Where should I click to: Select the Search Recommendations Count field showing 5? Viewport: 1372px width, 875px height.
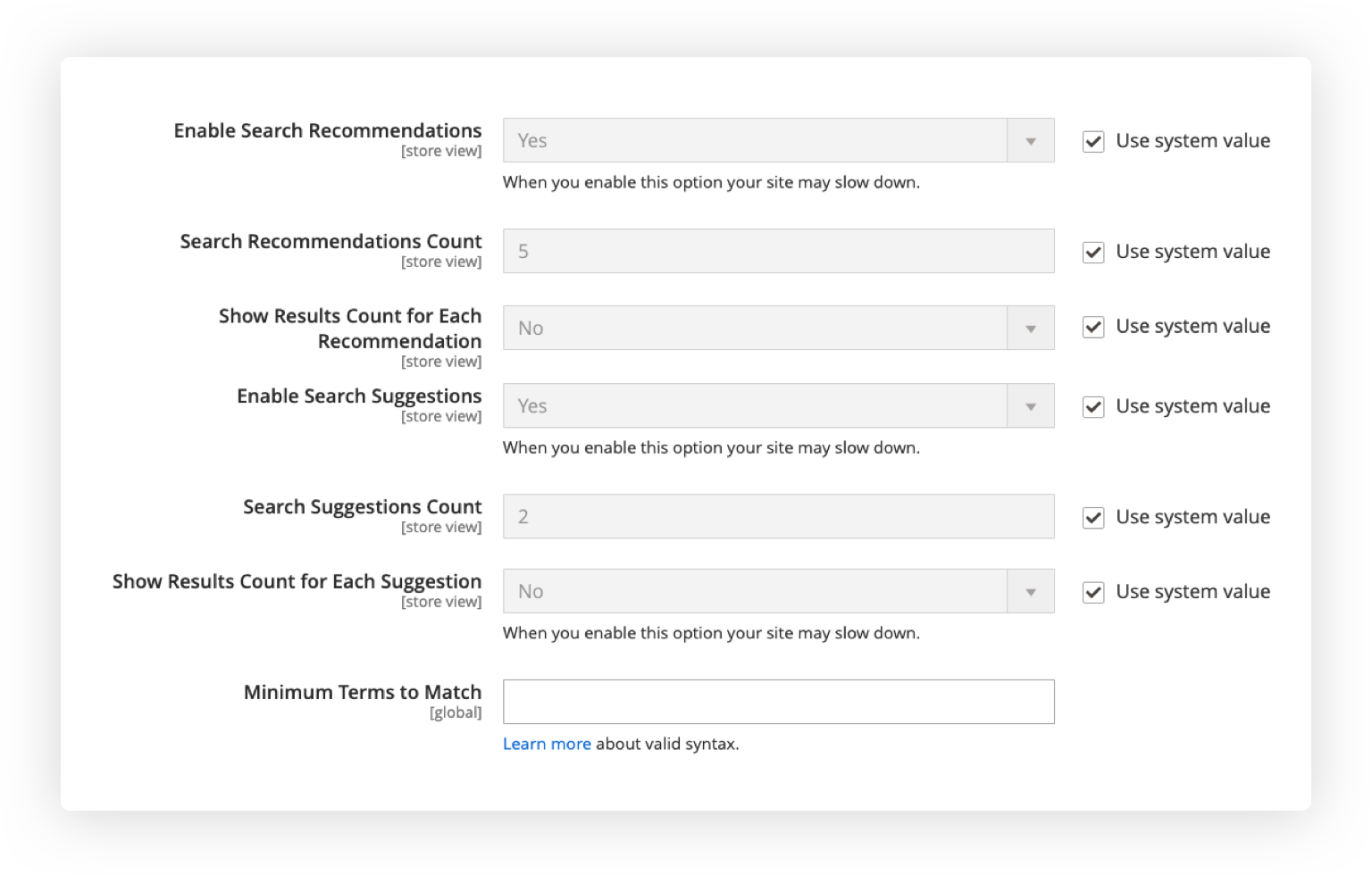click(x=777, y=251)
